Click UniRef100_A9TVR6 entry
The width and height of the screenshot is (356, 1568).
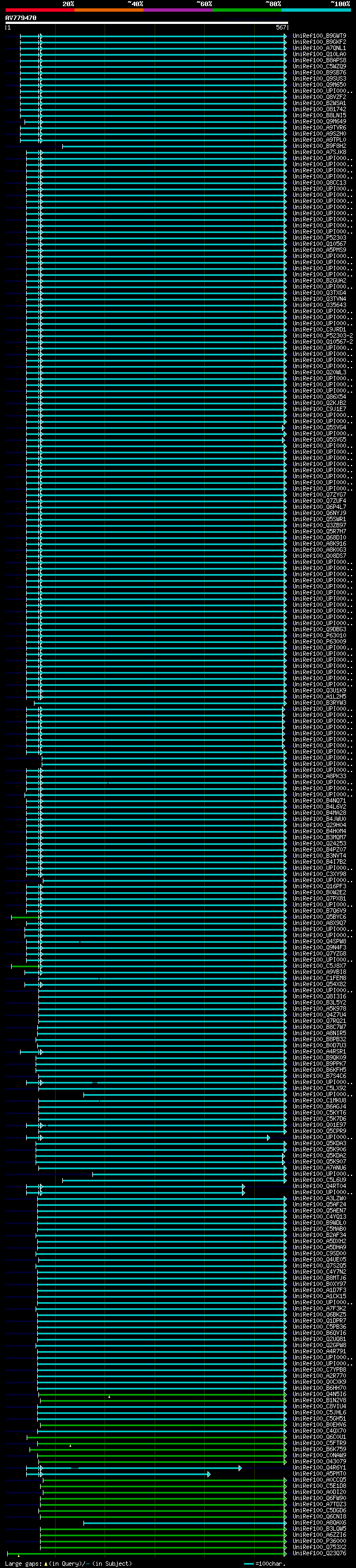(319, 127)
